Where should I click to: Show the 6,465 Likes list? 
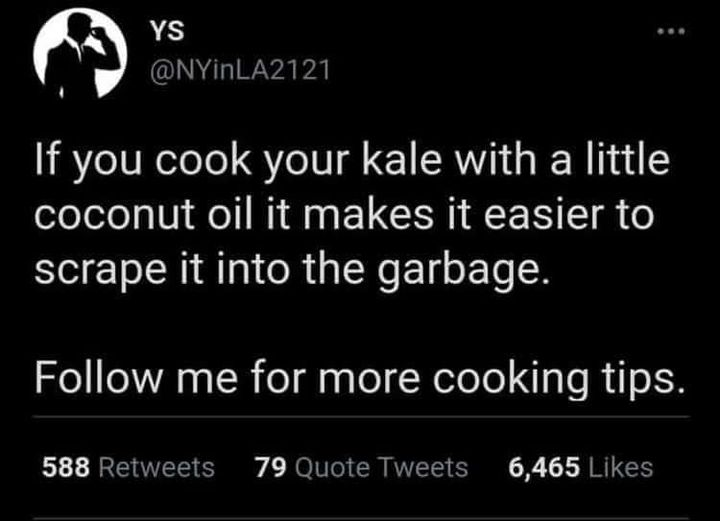coord(580,467)
